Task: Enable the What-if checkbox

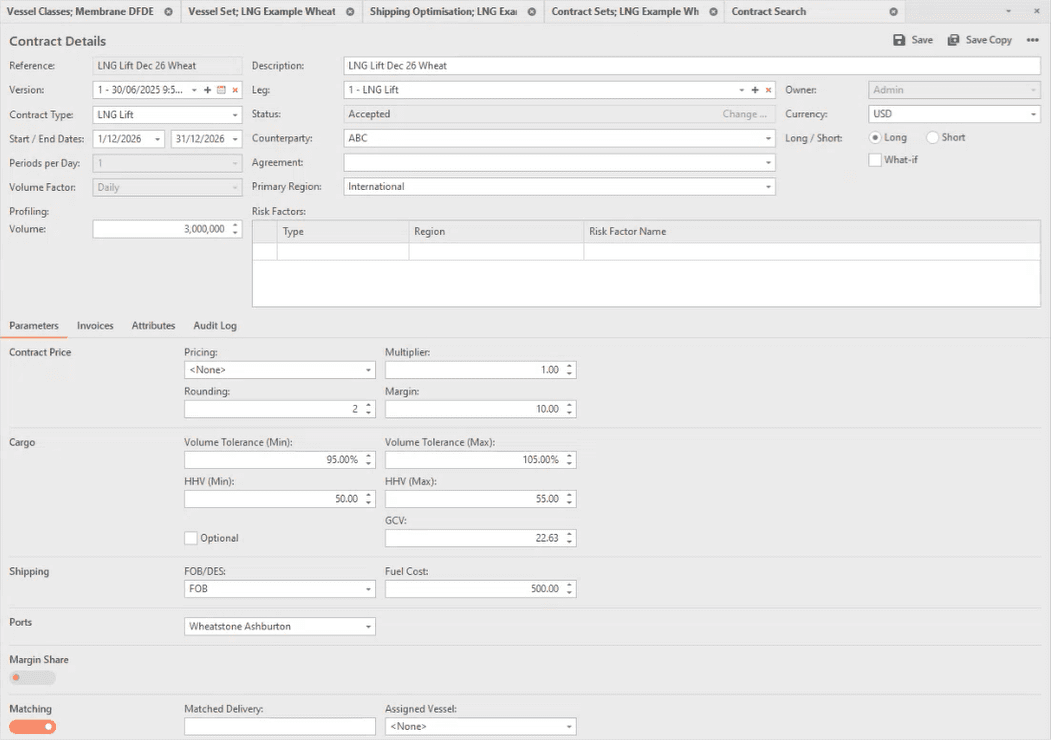Action: (875, 160)
